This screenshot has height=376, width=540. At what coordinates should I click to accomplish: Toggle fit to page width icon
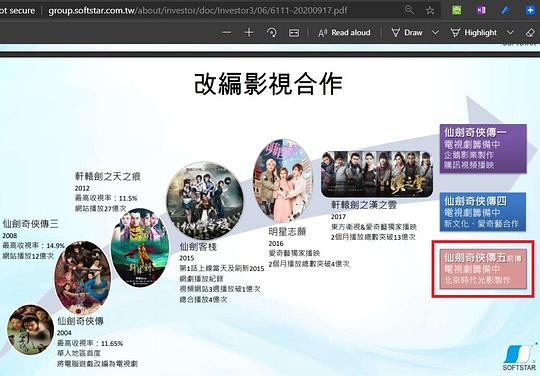(x=294, y=33)
